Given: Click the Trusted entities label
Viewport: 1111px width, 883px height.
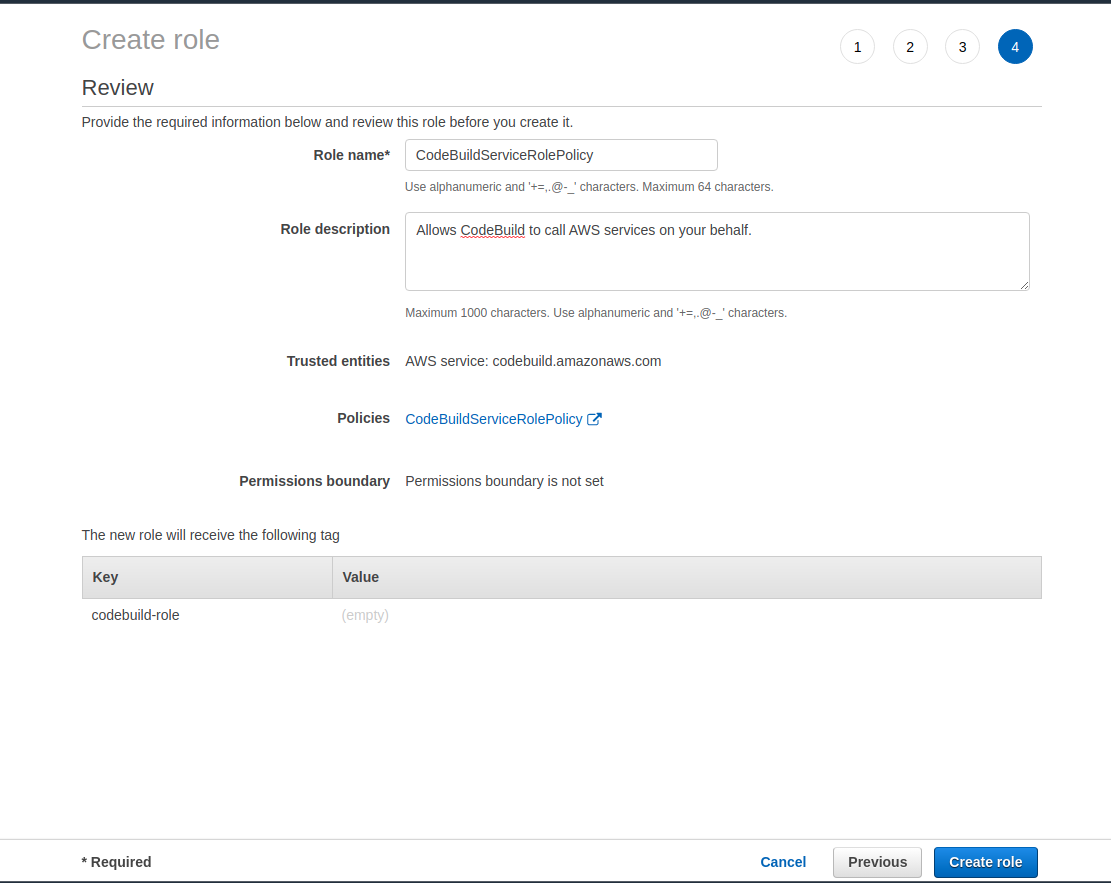Looking at the screenshot, I should point(338,361).
